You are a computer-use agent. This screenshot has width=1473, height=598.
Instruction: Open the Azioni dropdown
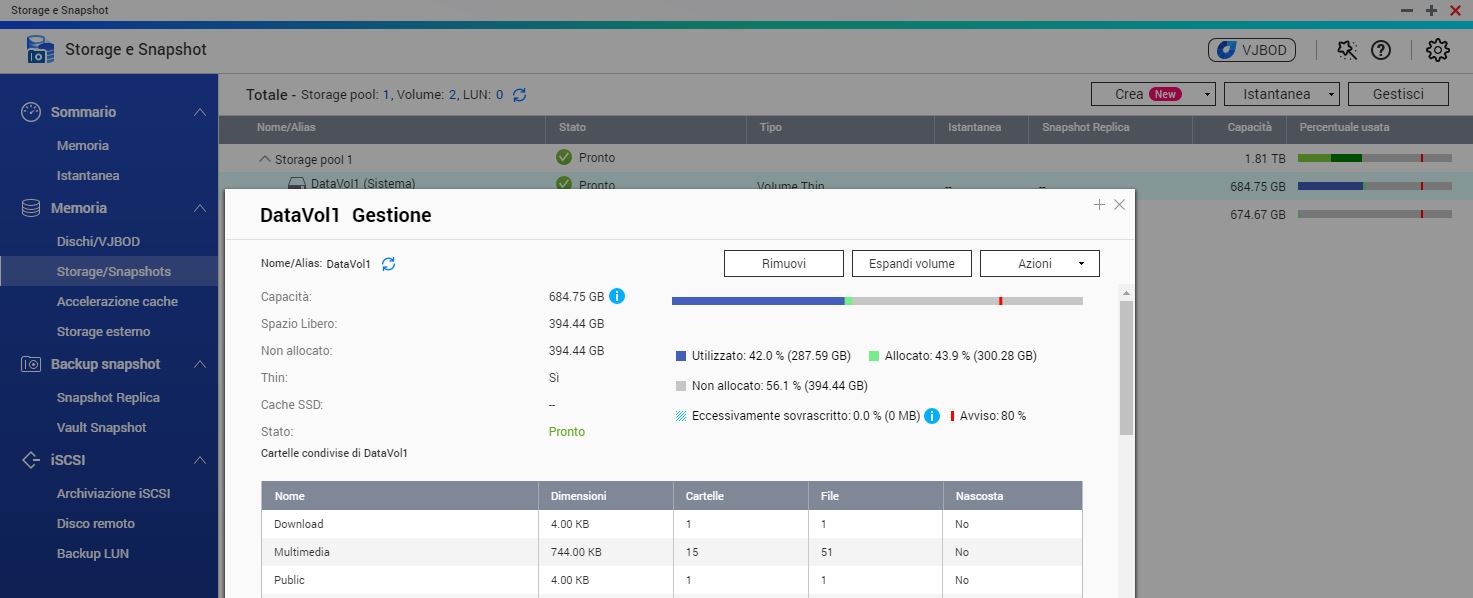(1039, 264)
